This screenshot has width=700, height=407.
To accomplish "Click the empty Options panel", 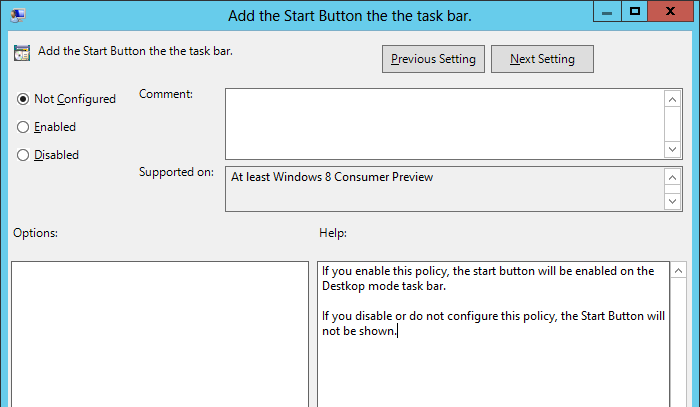I will point(160,335).
